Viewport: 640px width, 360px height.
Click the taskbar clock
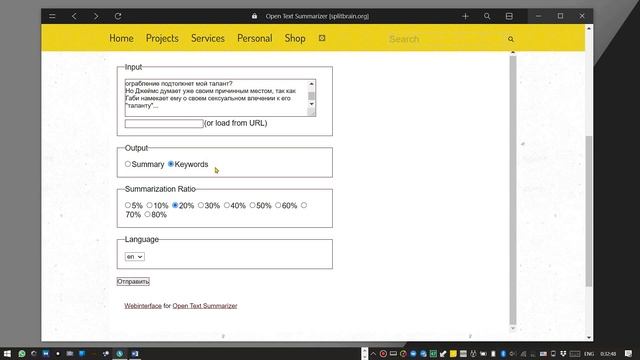click(x=608, y=354)
